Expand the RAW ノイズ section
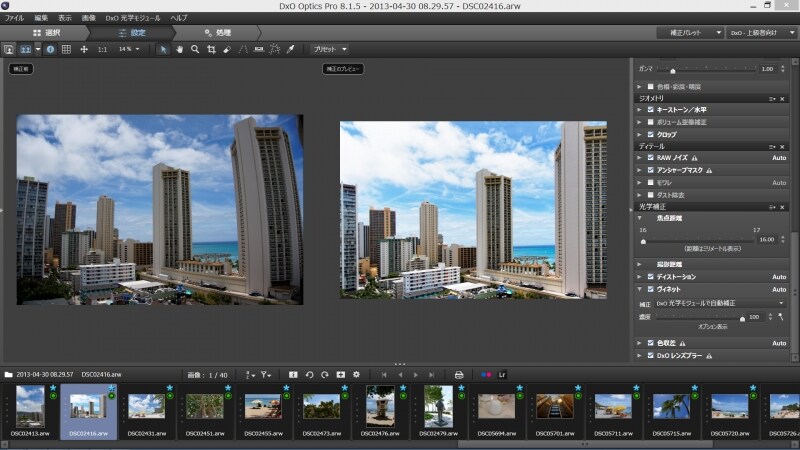This screenshot has height=450, width=800. tap(639, 158)
